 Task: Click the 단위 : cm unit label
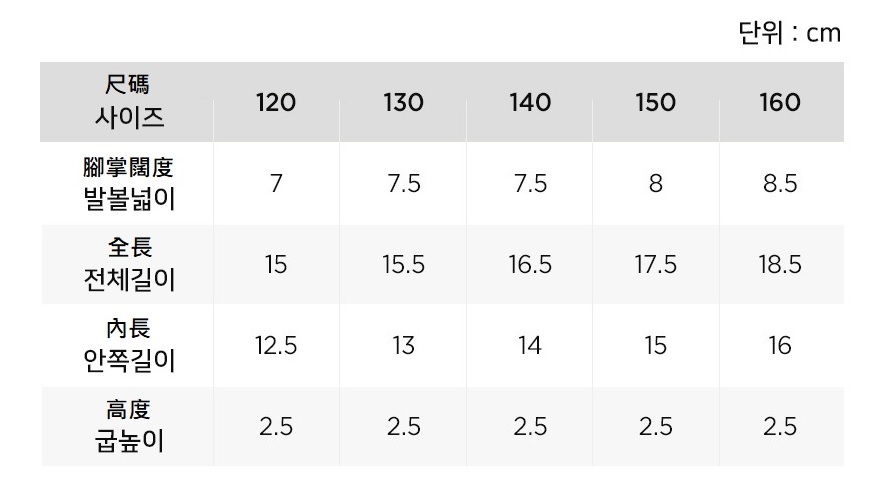coord(789,33)
